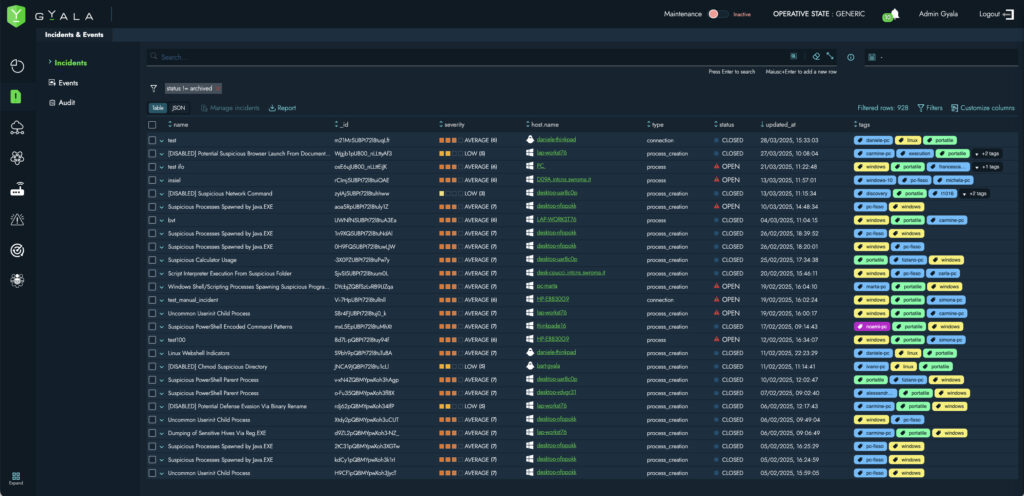Open the warning triangle sidebar icon
Screen dimensions: 1024x496
coord(17,219)
